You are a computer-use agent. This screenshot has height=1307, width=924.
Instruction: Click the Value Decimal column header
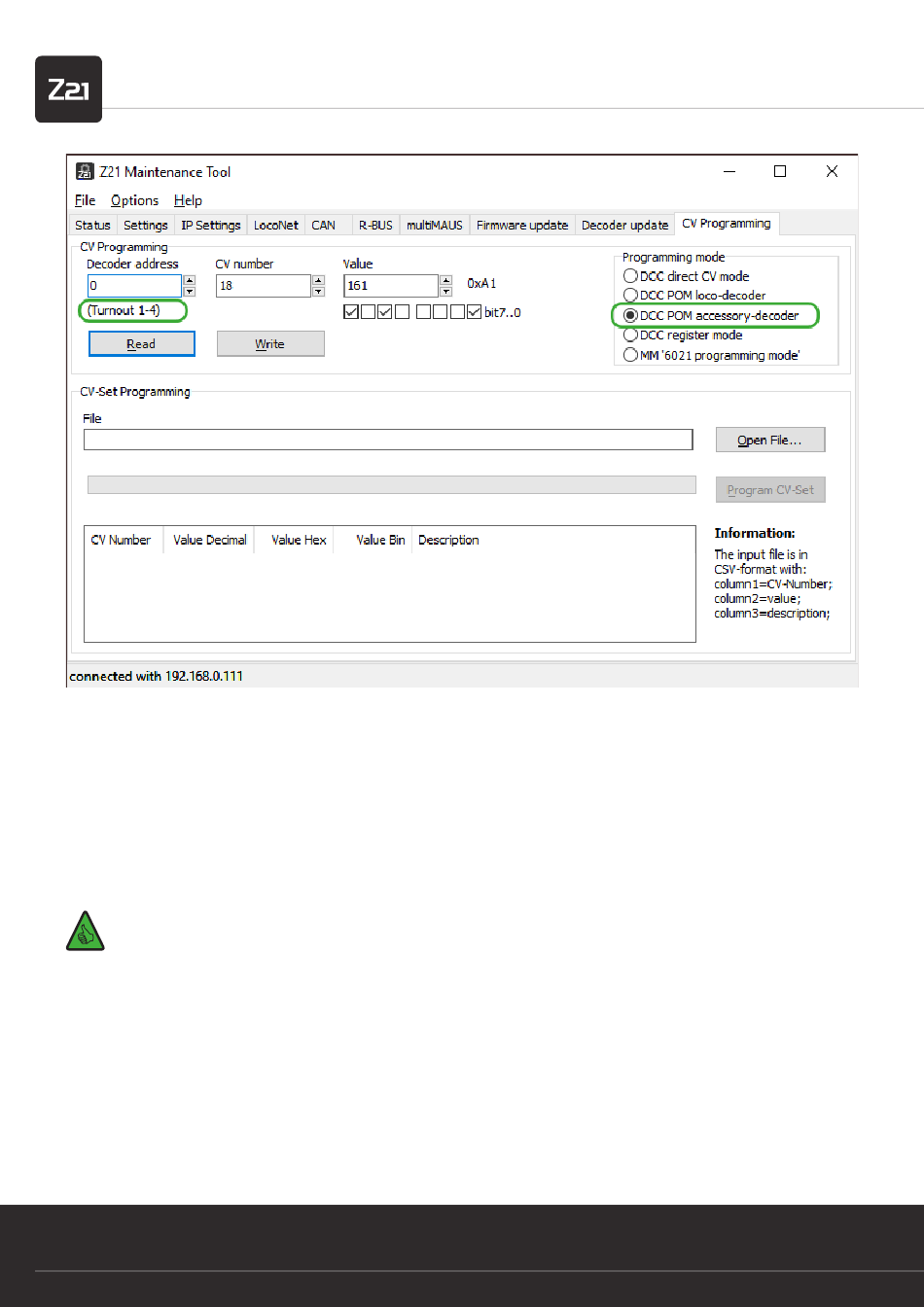click(210, 541)
